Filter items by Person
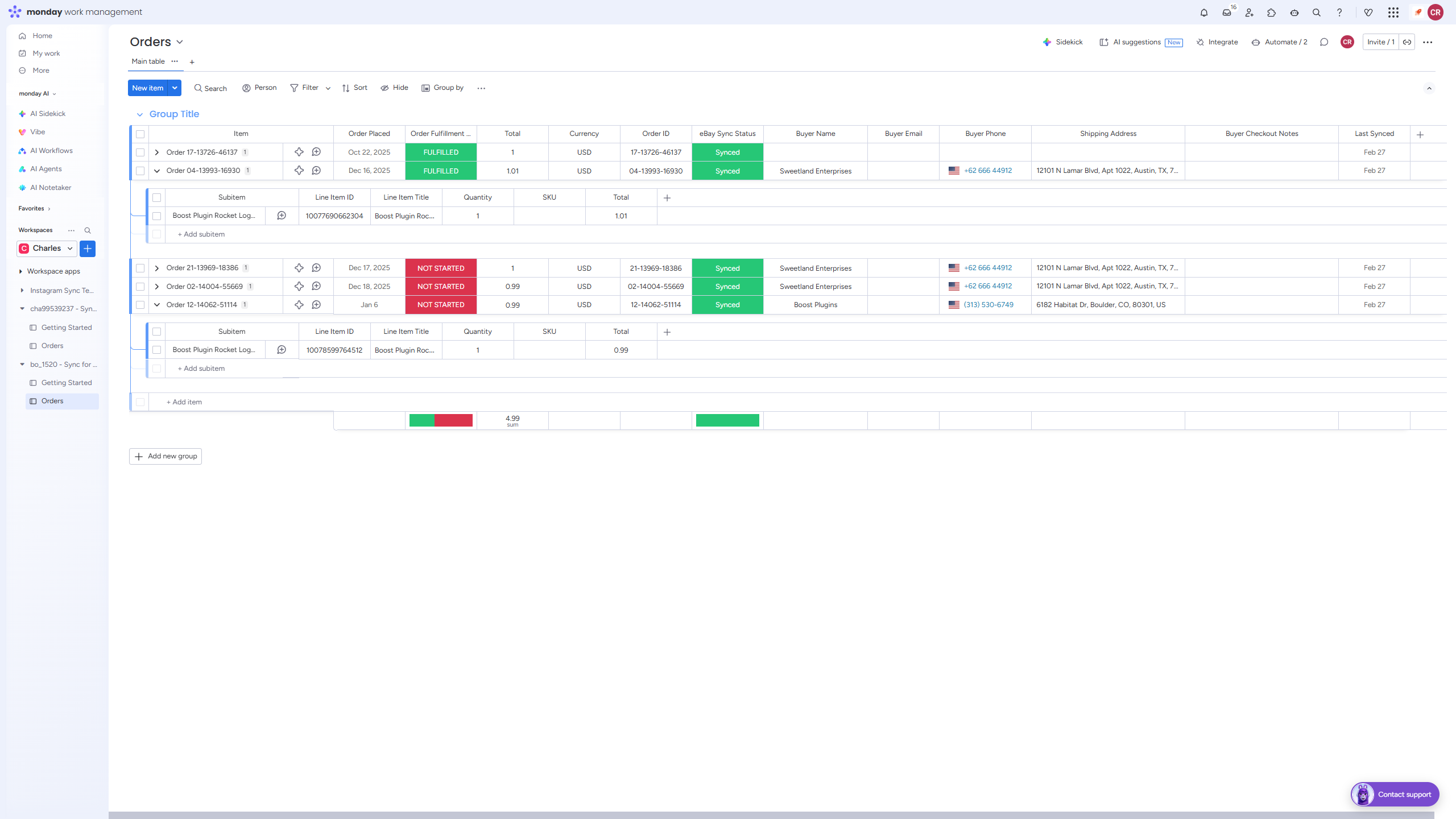The width and height of the screenshot is (1456, 819). pyautogui.click(x=259, y=88)
